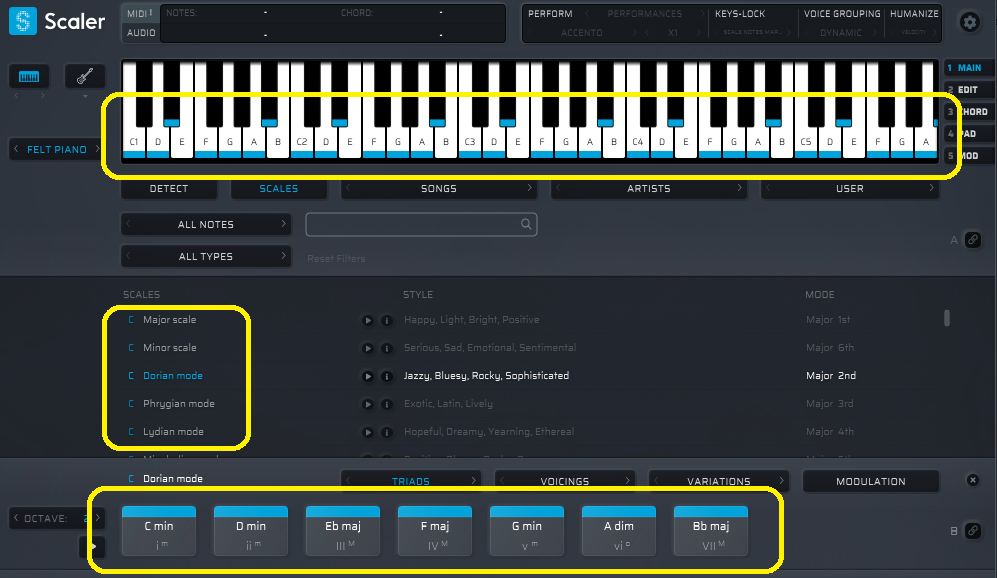Play the Phrygian mode preview
The image size is (997, 578).
click(x=368, y=404)
